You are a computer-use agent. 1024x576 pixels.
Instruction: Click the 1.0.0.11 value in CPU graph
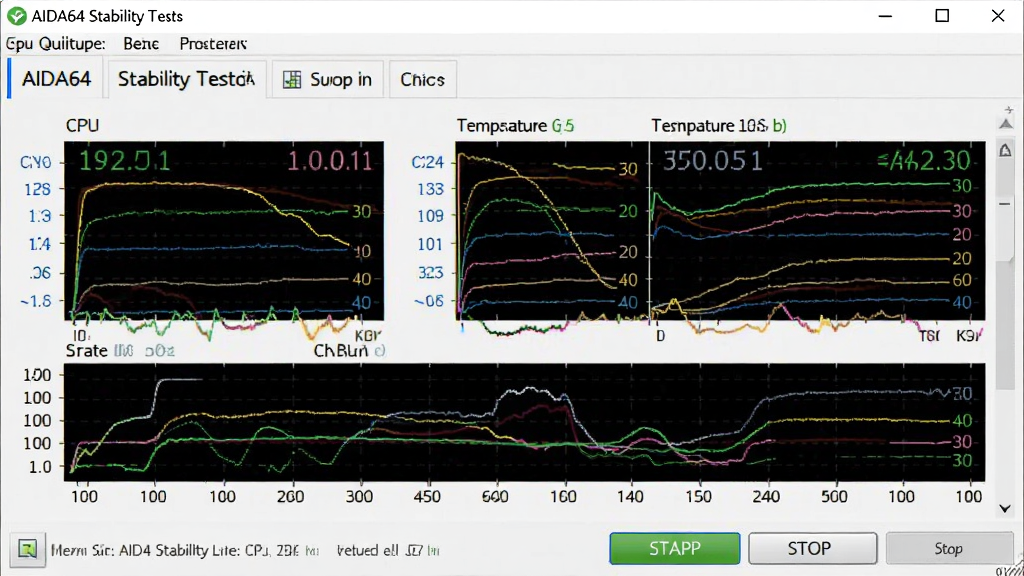[x=330, y=161]
